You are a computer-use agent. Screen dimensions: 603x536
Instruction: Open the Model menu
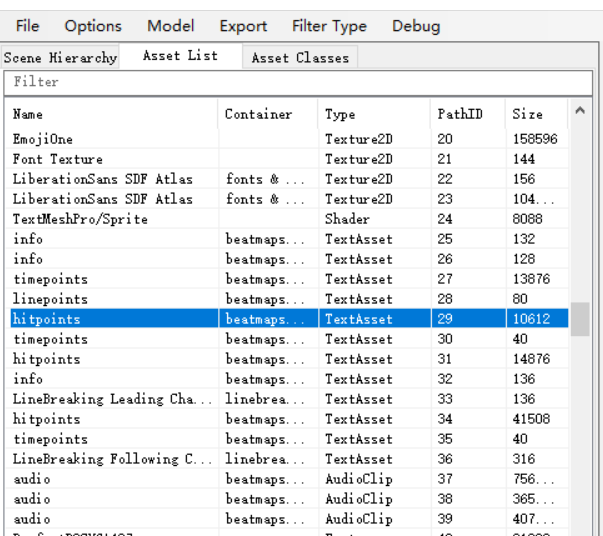coord(170,26)
